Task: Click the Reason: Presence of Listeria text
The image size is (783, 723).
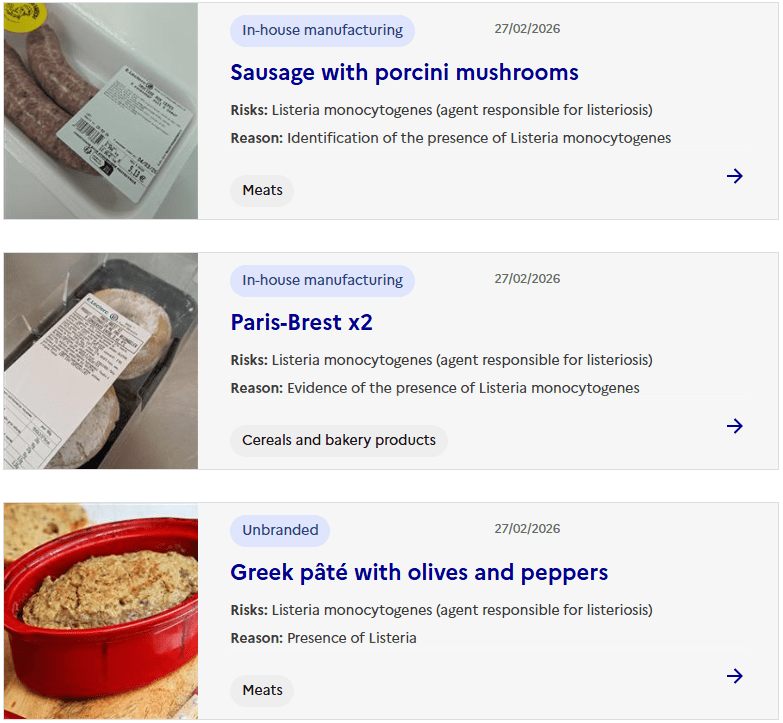Action: [x=323, y=638]
